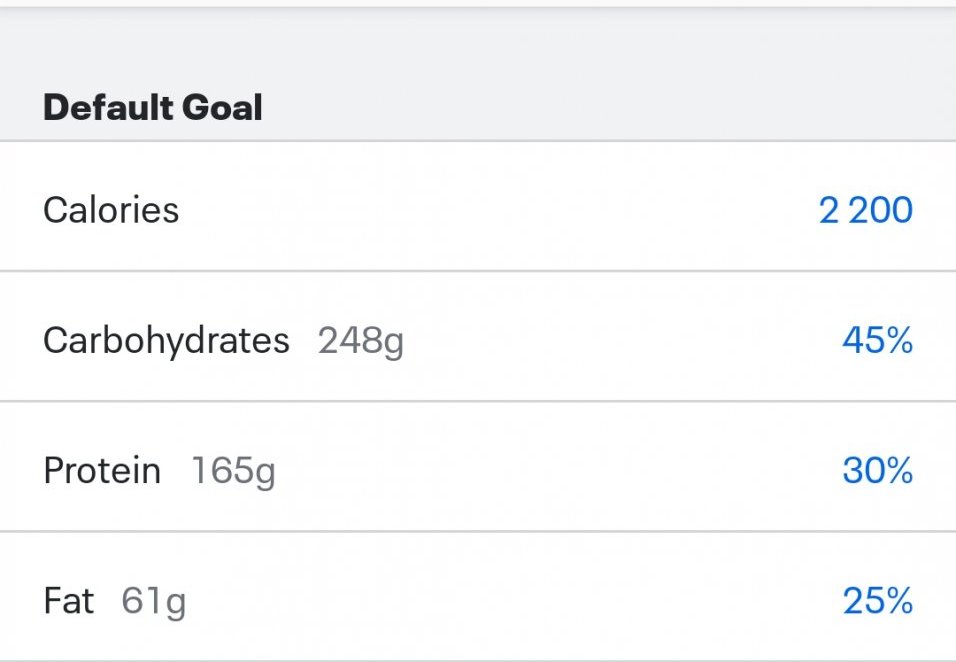The width and height of the screenshot is (956, 662).
Task: Change the Protein 30% percentage
Action: pos(877,470)
